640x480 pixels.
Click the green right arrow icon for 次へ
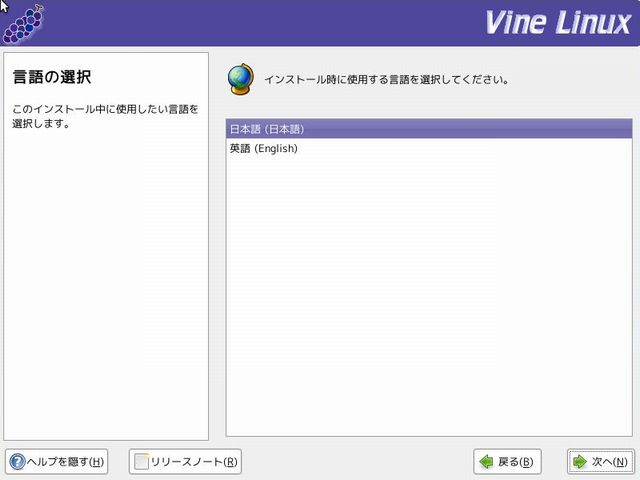(x=579, y=462)
